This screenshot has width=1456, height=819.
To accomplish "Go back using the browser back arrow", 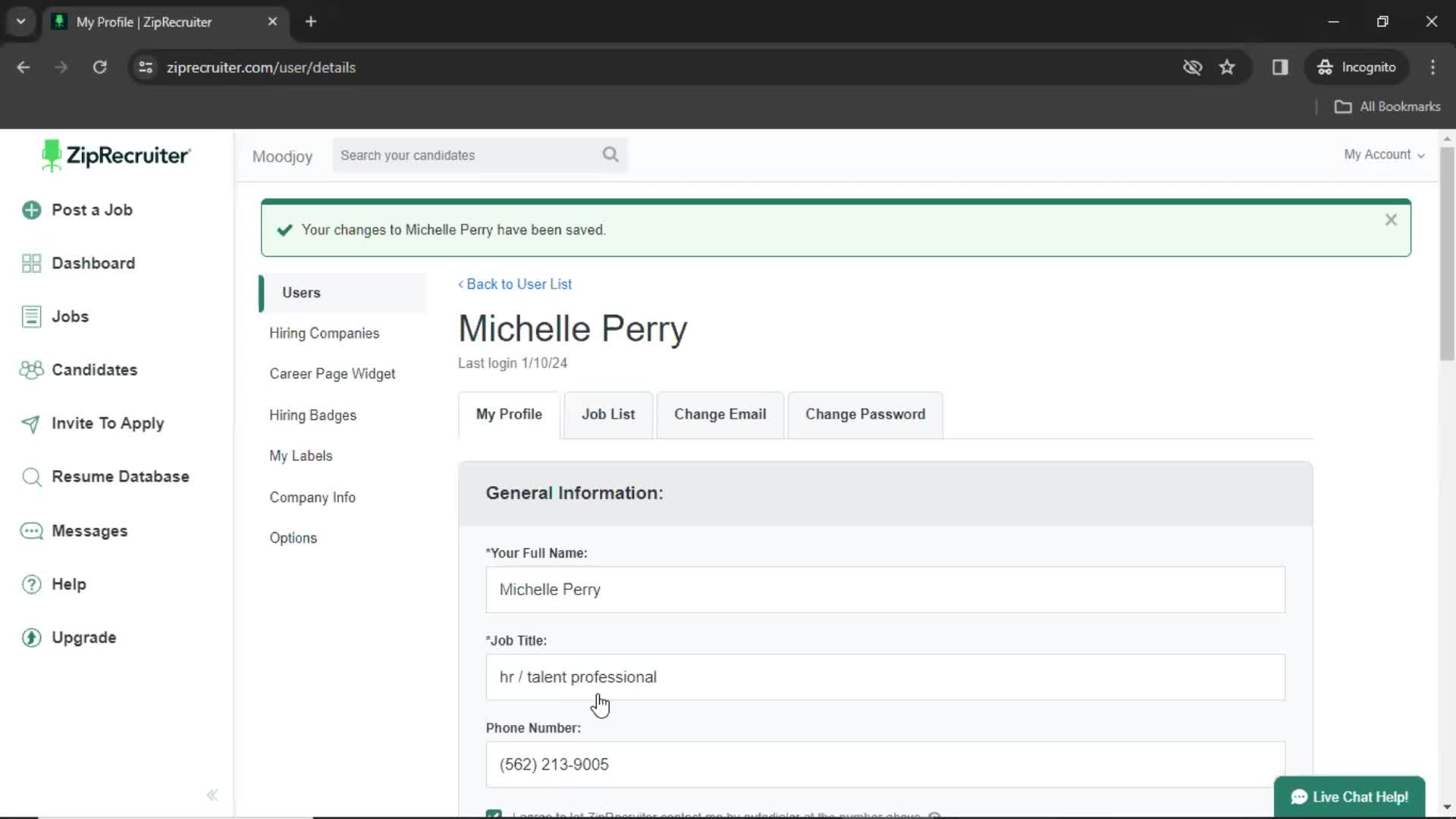I will tap(24, 67).
